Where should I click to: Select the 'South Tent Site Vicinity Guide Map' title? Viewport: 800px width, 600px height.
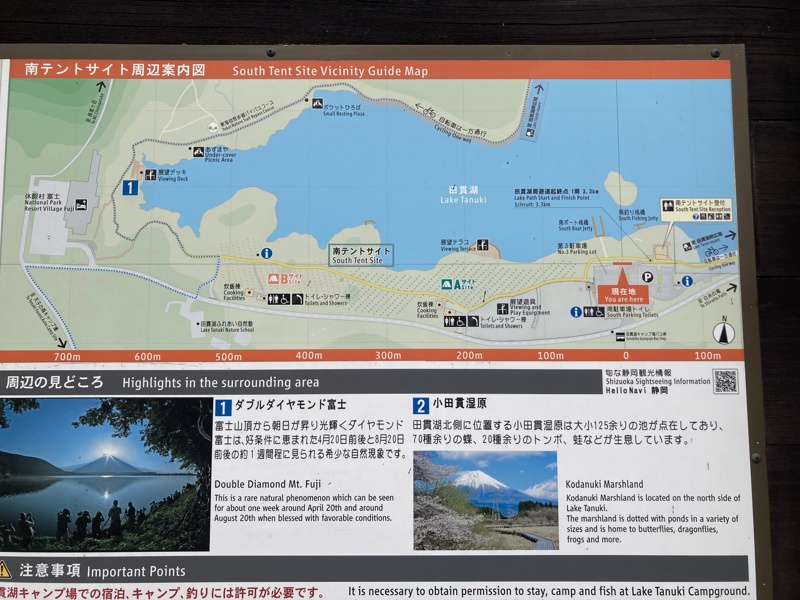pos(330,71)
